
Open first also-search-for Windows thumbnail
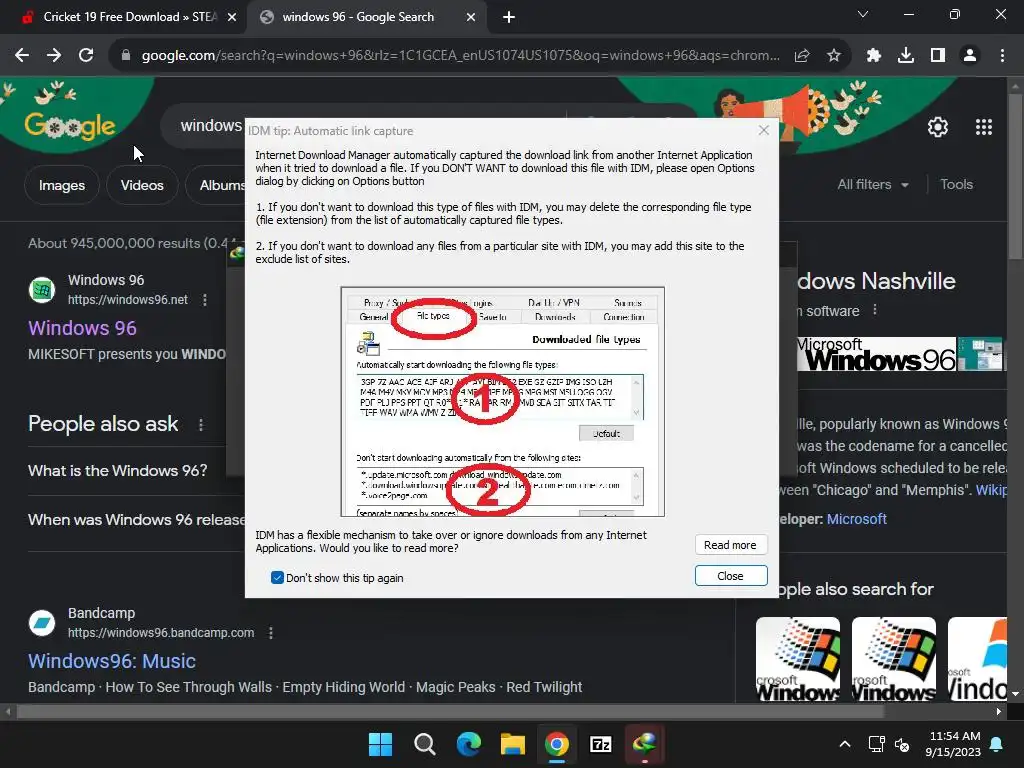pos(797,659)
